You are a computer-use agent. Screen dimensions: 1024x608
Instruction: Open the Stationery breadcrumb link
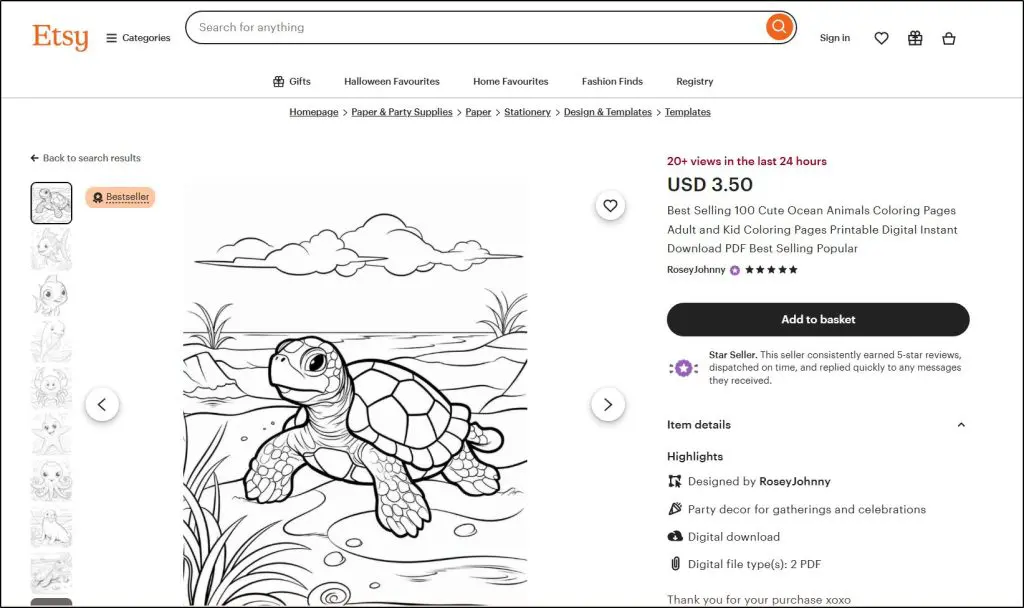[527, 112]
